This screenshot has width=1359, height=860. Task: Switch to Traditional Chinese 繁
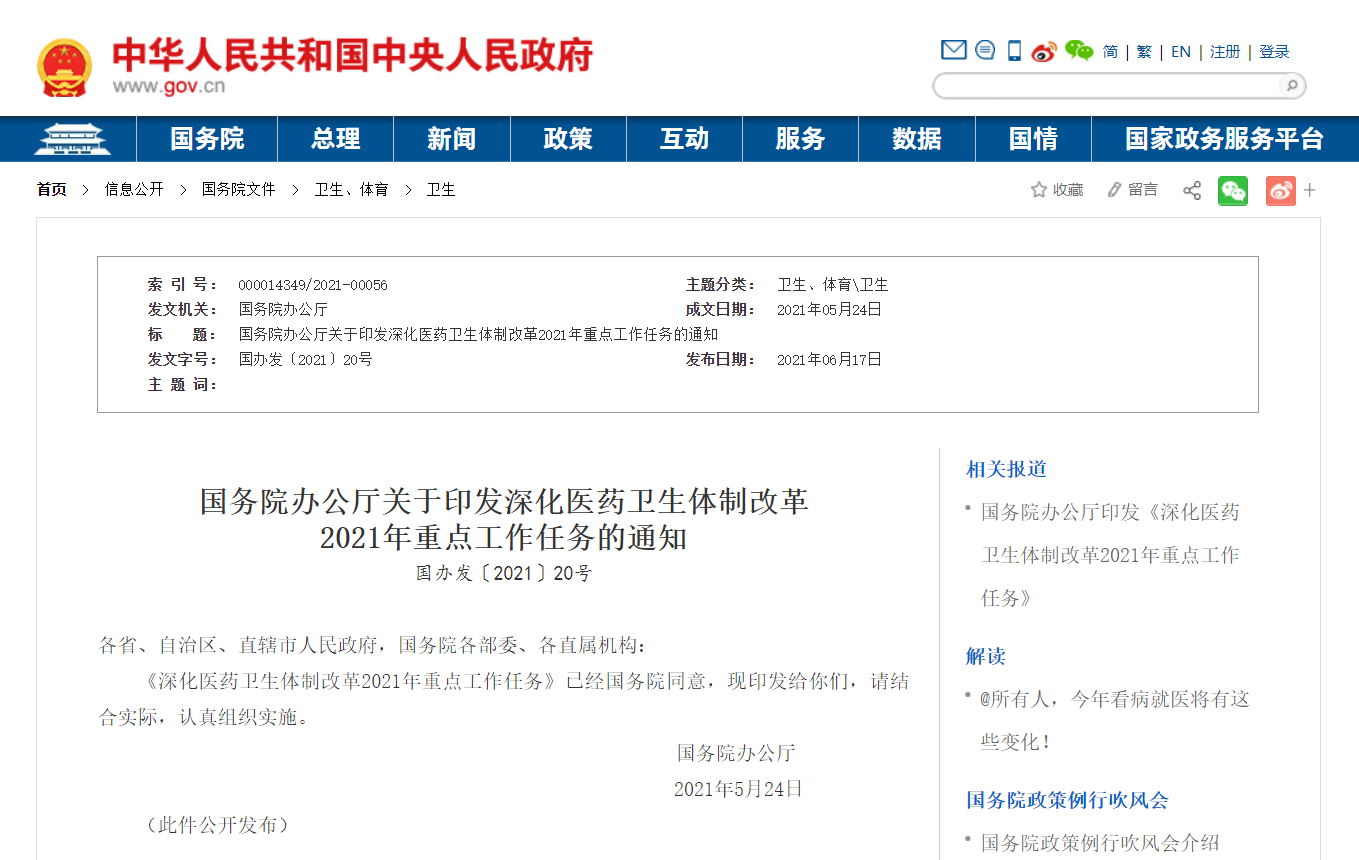click(1144, 52)
